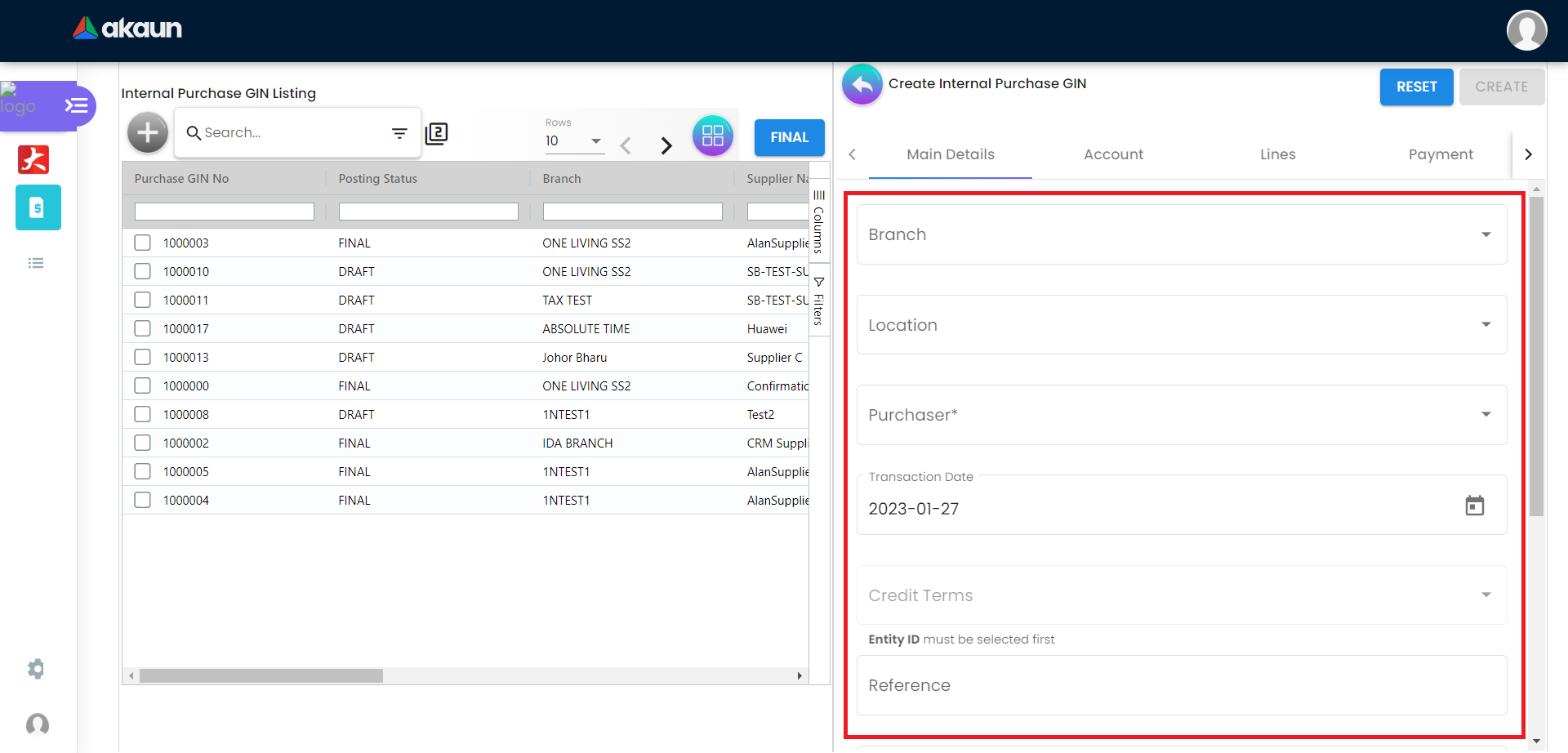
Task: Click the RESET button
Action: pos(1416,87)
